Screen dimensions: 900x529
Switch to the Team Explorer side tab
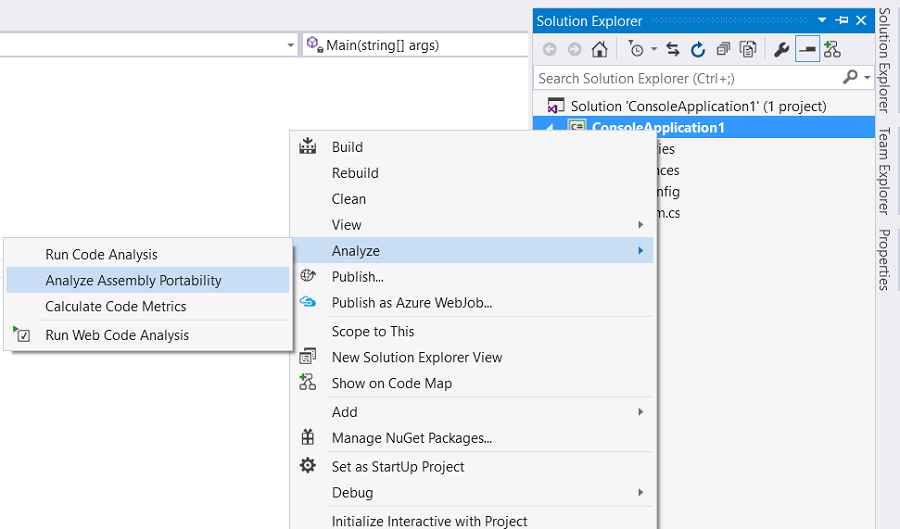coord(884,170)
